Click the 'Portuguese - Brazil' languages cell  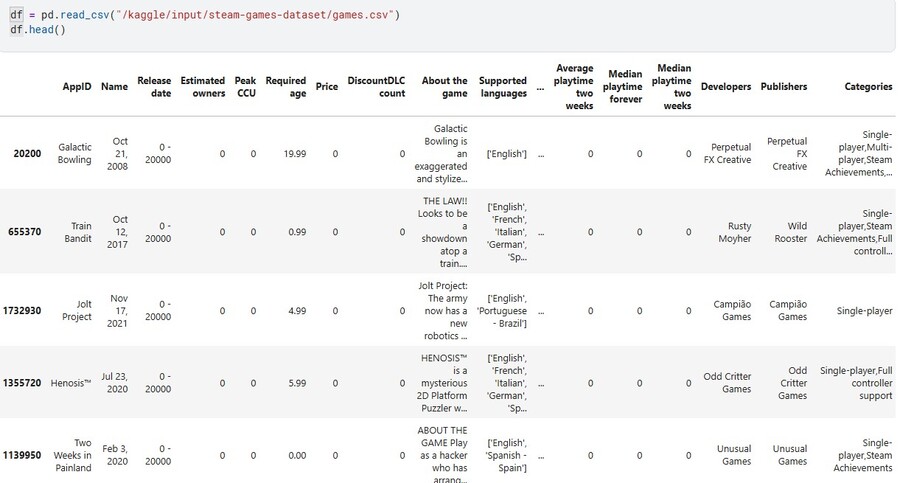(x=502, y=311)
